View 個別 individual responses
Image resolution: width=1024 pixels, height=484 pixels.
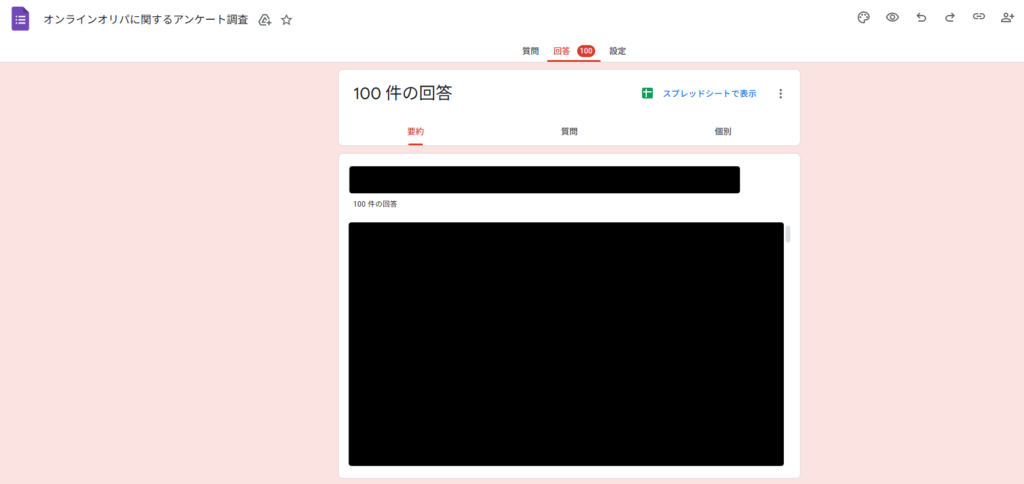[x=722, y=131]
